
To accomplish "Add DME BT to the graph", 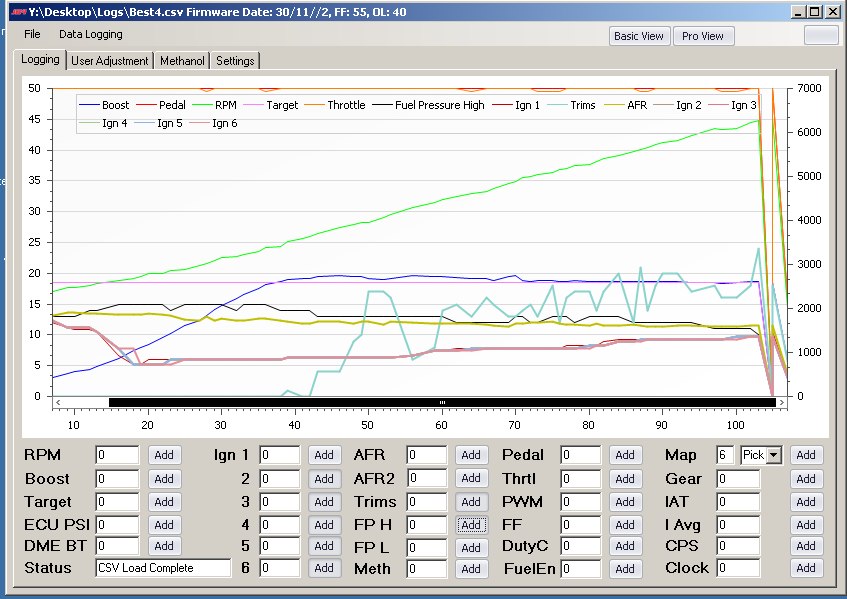I will [x=164, y=546].
